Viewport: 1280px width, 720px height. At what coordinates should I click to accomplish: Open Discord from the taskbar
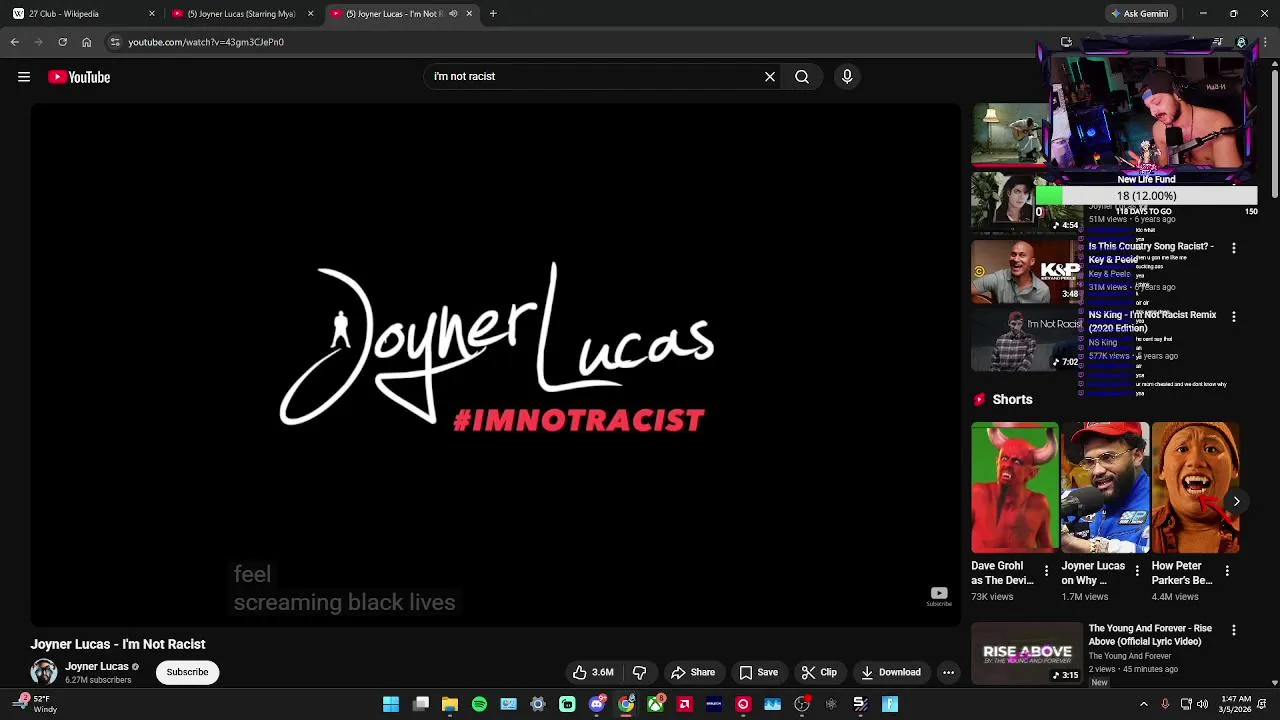596,704
